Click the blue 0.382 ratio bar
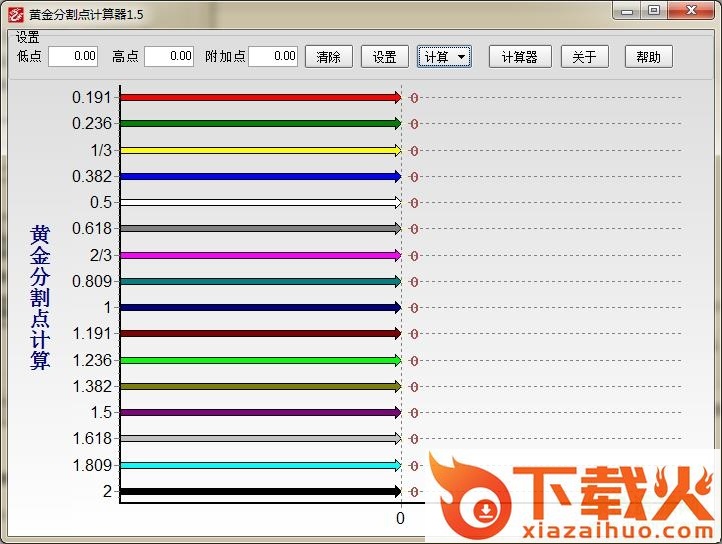Image resolution: width=722 pixels, height=544 pixels. [x=261, y=176]
